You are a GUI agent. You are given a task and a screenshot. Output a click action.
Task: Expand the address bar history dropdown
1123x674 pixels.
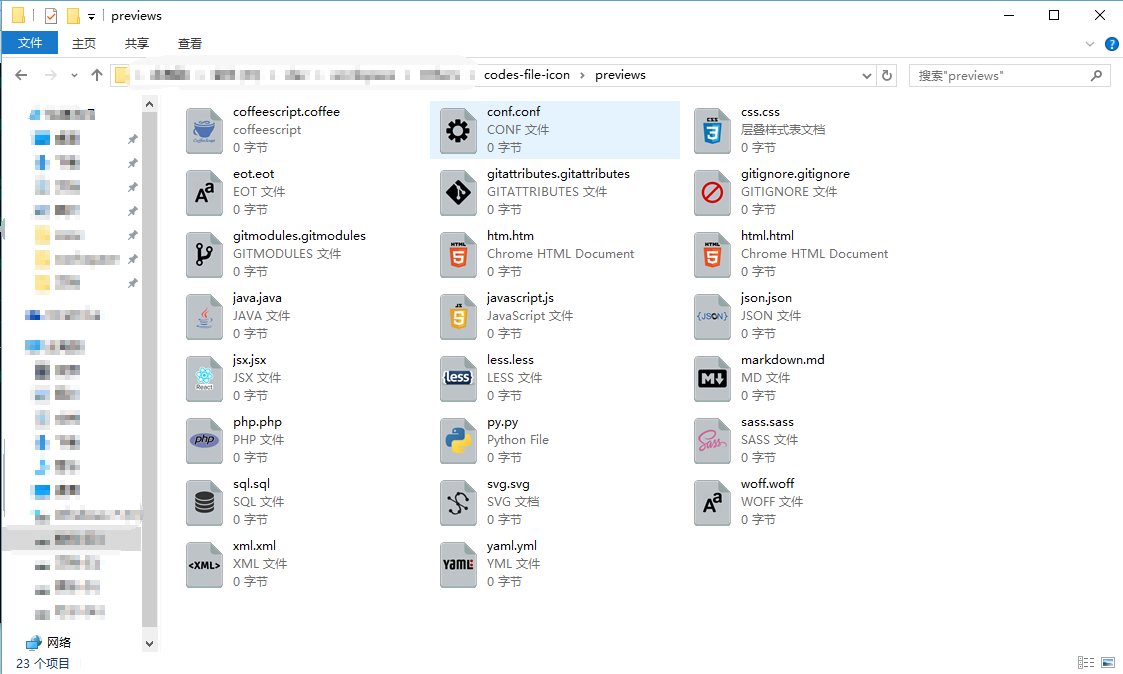867,75
